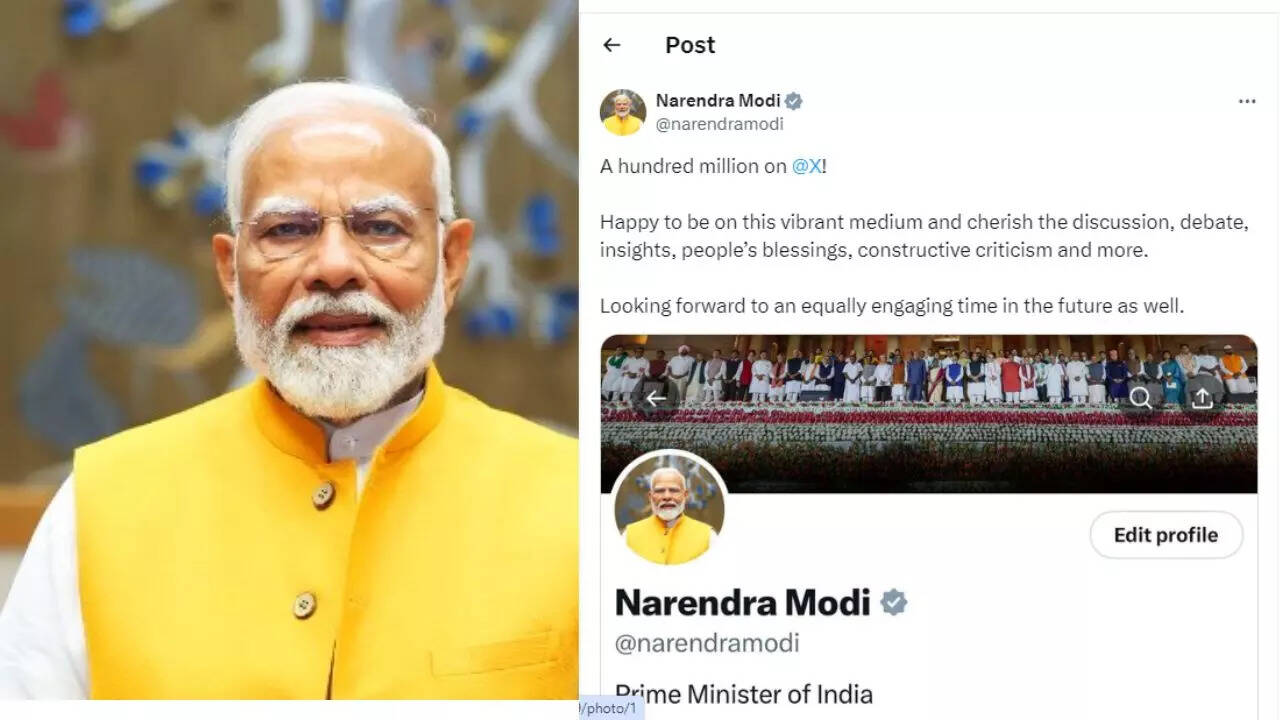Click the Prime Minister of India bio text

(x=744, y=694)
